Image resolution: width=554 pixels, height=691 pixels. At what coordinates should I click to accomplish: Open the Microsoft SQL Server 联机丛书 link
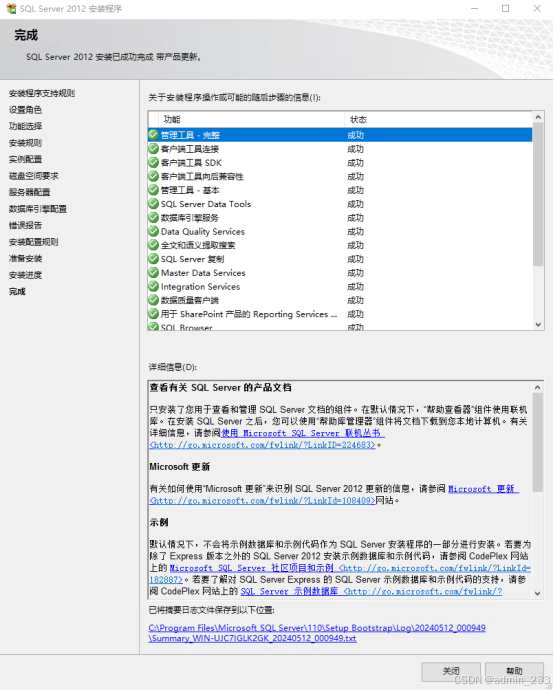(302, 433)
